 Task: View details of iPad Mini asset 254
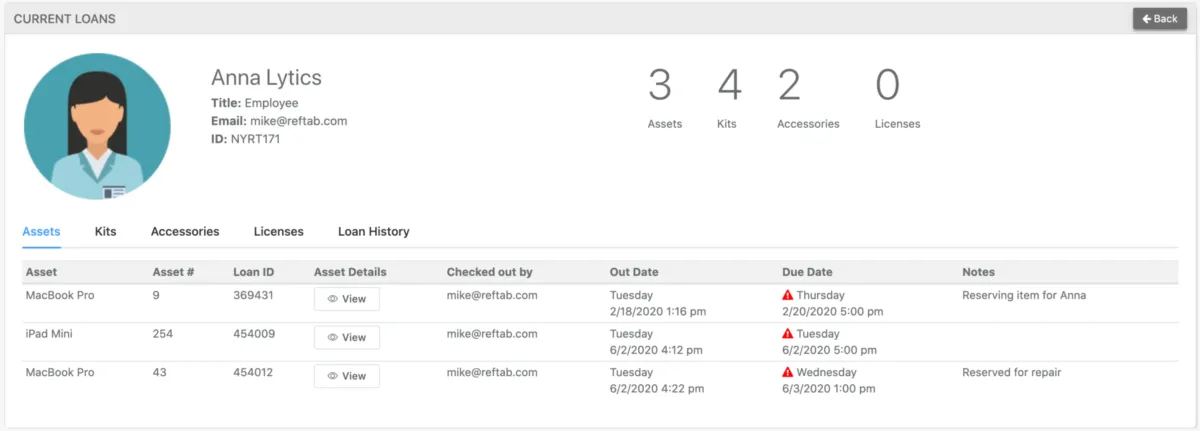pyautogui.click(x=346, y=337)
